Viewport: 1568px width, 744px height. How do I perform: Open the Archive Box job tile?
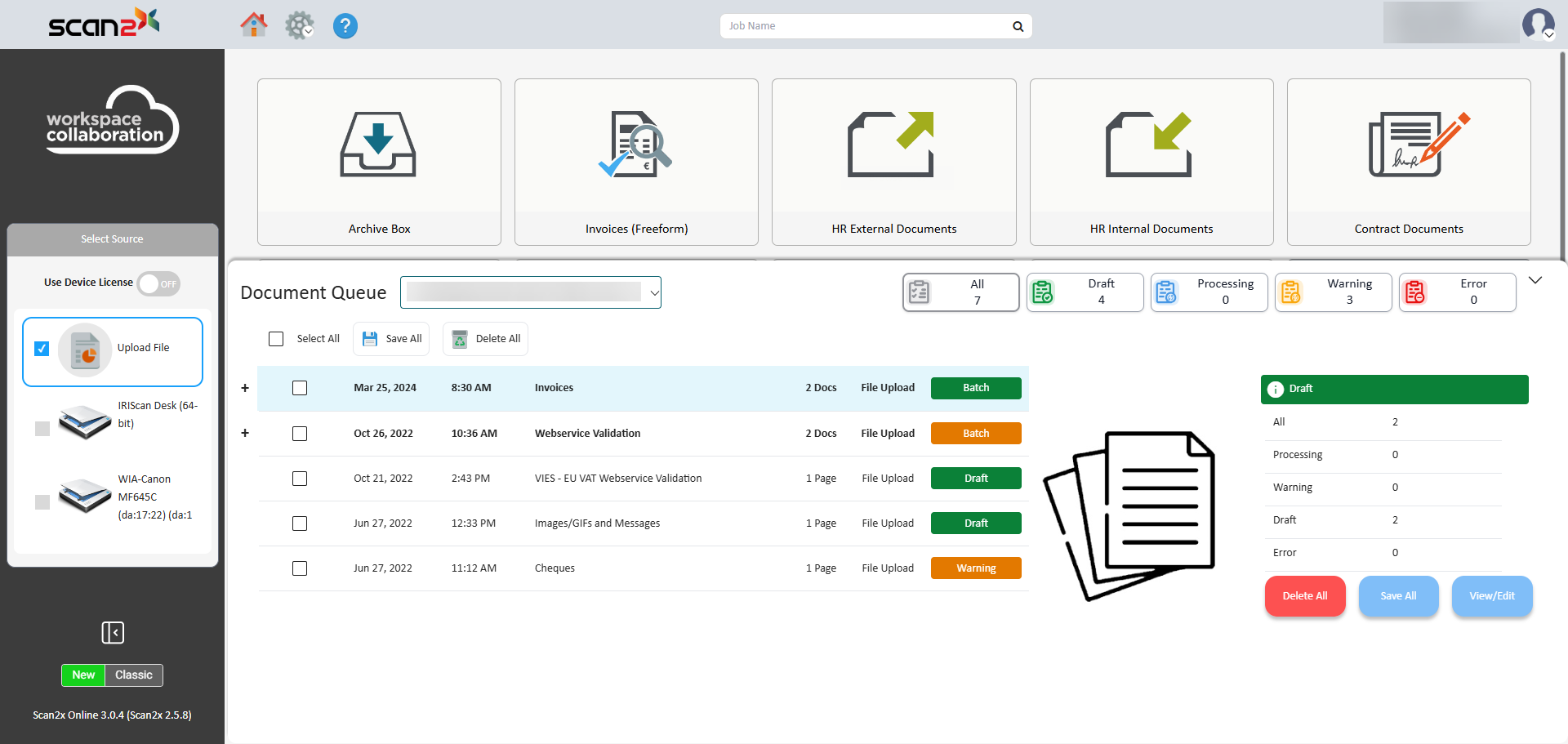(x=379, y=162)
